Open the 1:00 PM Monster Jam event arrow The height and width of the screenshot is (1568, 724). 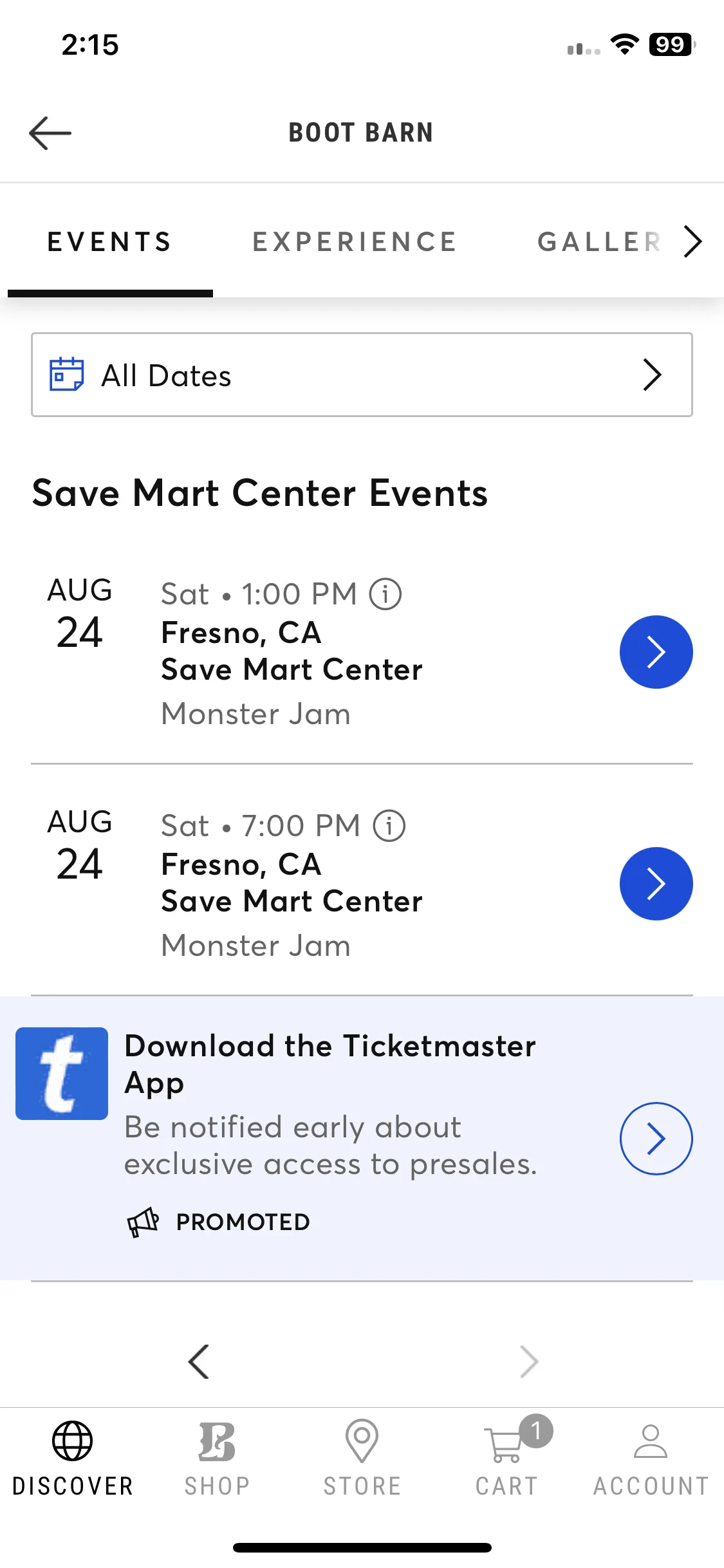[656, 652]
